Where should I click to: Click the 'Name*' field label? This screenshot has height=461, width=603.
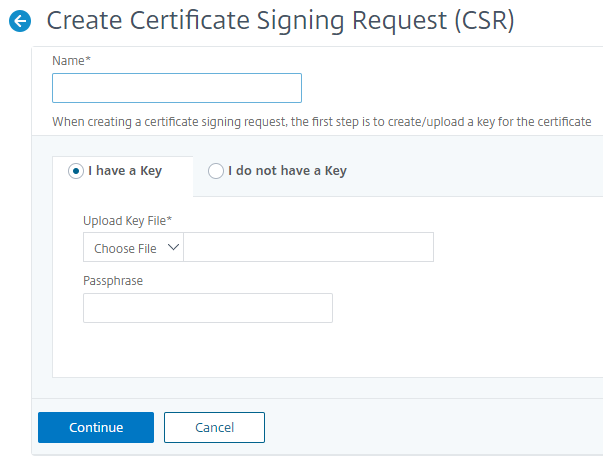(72, 61)
